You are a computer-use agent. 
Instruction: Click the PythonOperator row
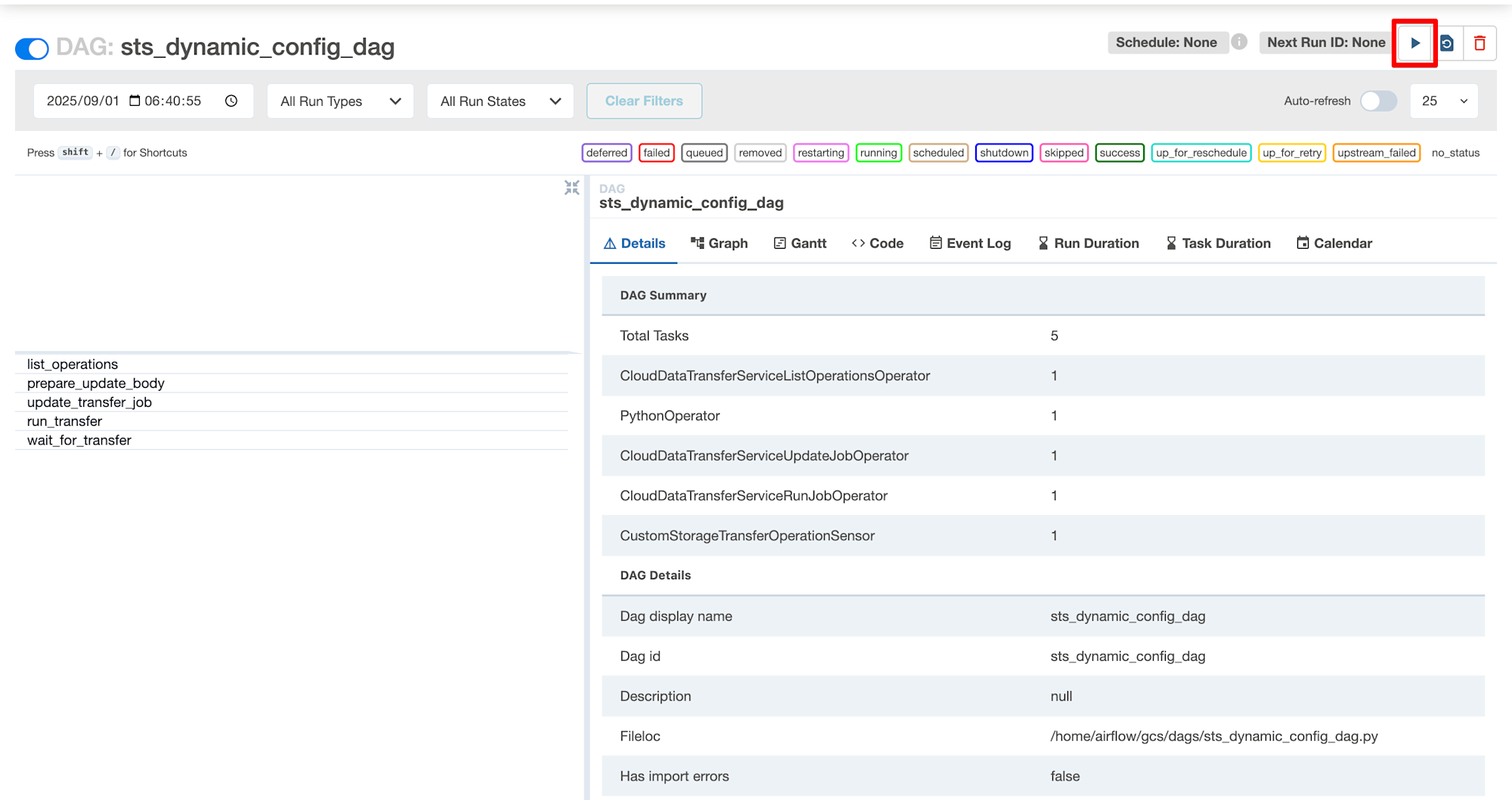coord(1043,416)
